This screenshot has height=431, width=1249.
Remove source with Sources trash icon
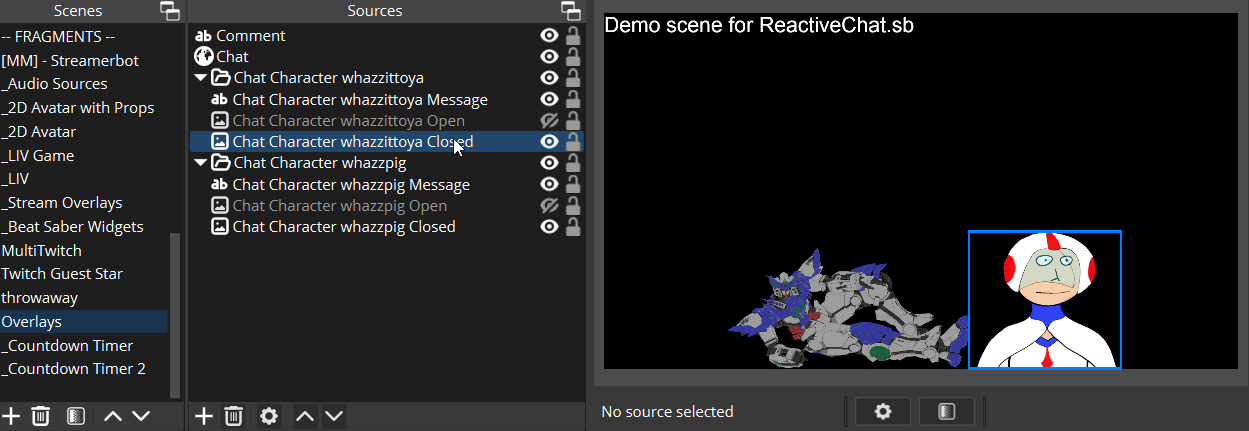coord(234,416)
